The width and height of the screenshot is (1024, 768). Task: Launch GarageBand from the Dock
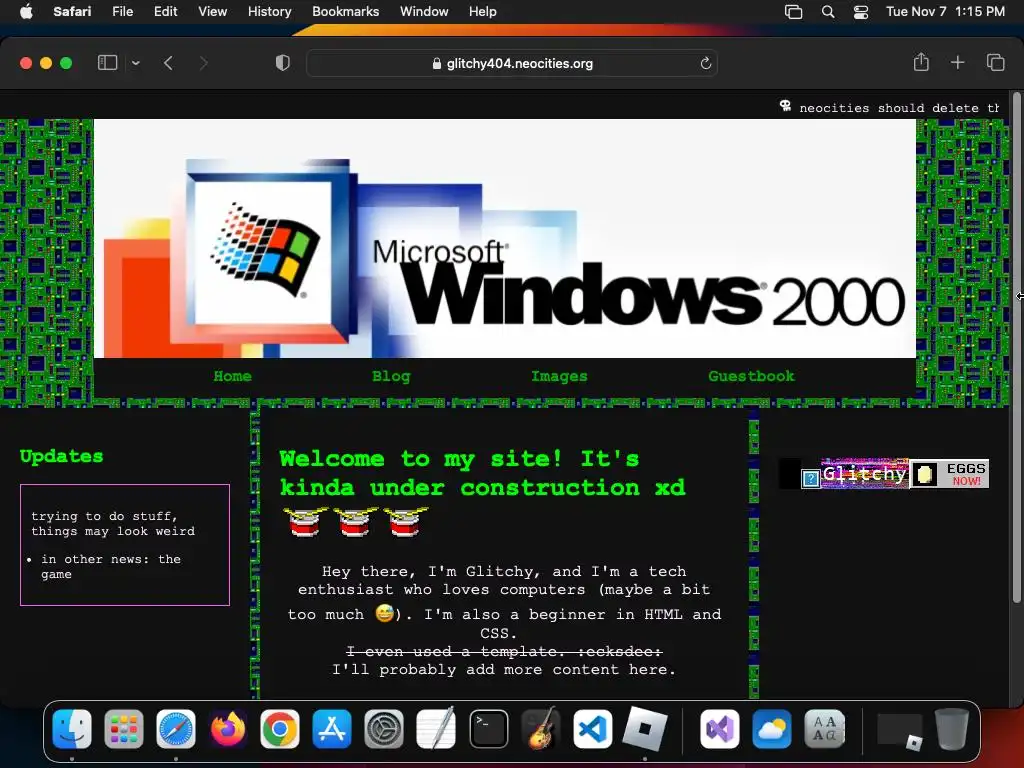pos(541,729)
